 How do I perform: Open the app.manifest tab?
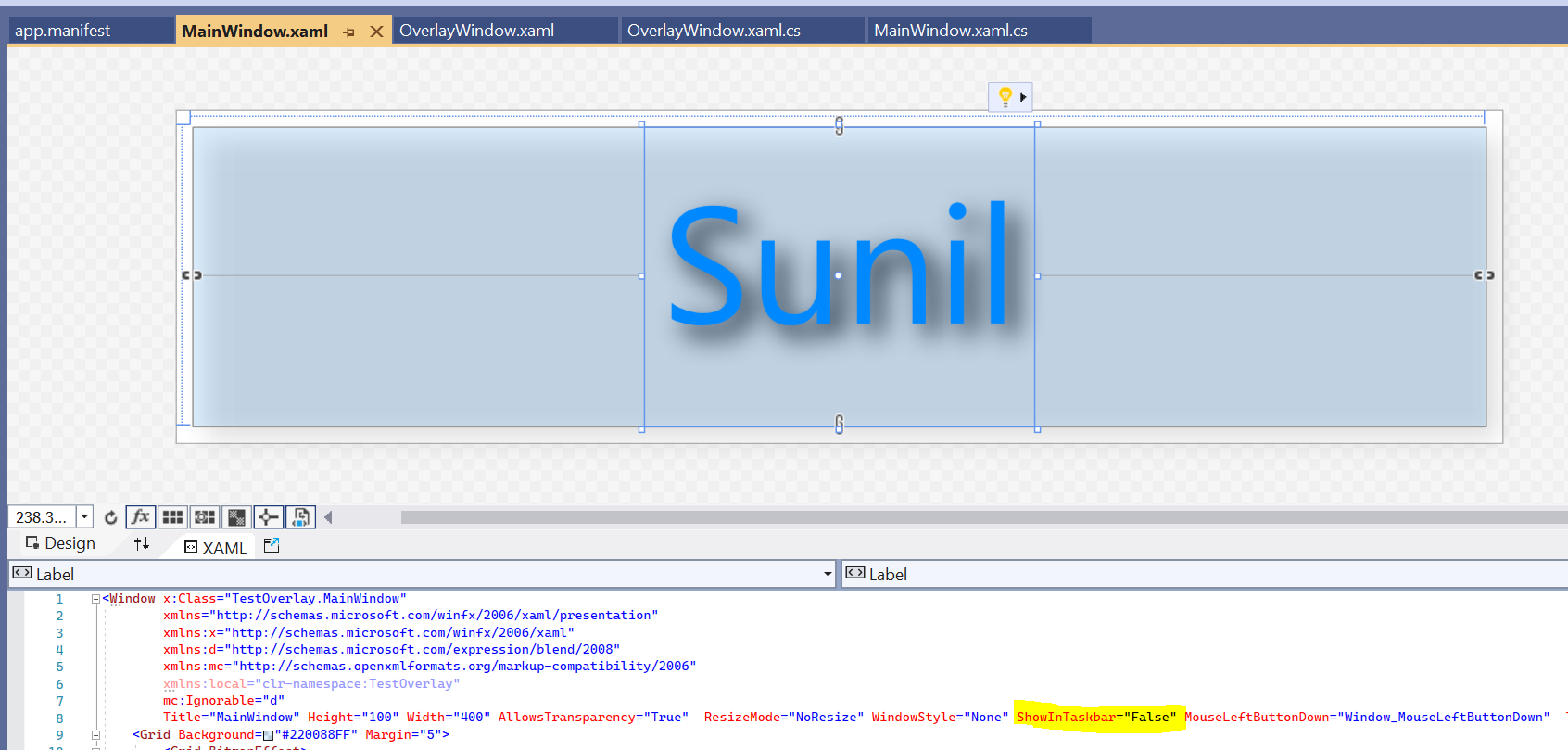coord(91,31)
